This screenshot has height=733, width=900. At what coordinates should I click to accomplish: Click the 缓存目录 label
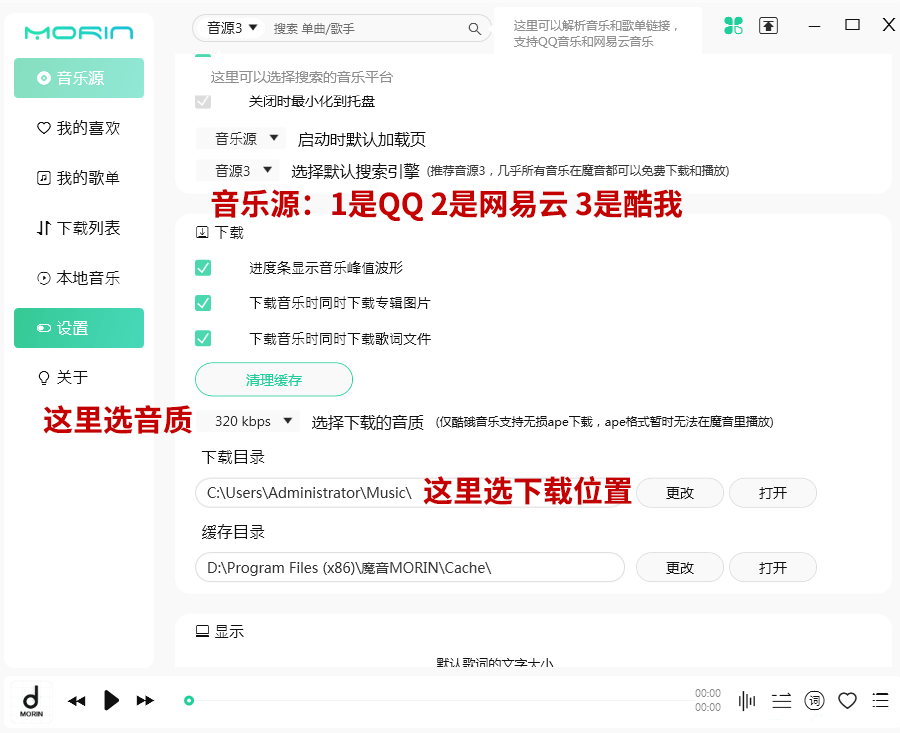click(233, 532)
